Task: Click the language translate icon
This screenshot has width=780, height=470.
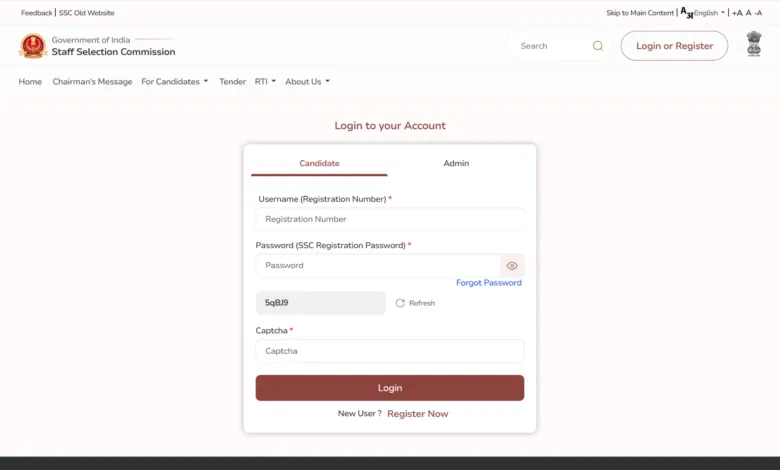Action: [x=686, y=12]
